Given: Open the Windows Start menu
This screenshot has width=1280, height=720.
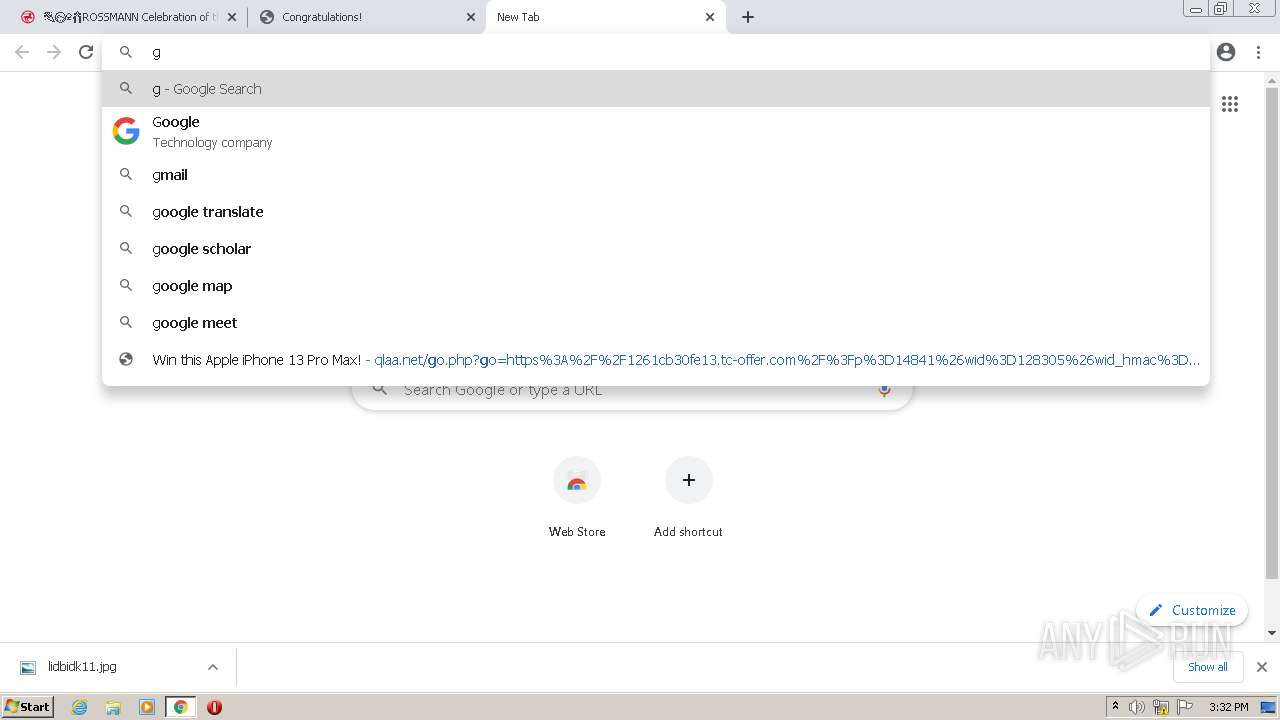Looking at the screenshot, I should [28, 707].
